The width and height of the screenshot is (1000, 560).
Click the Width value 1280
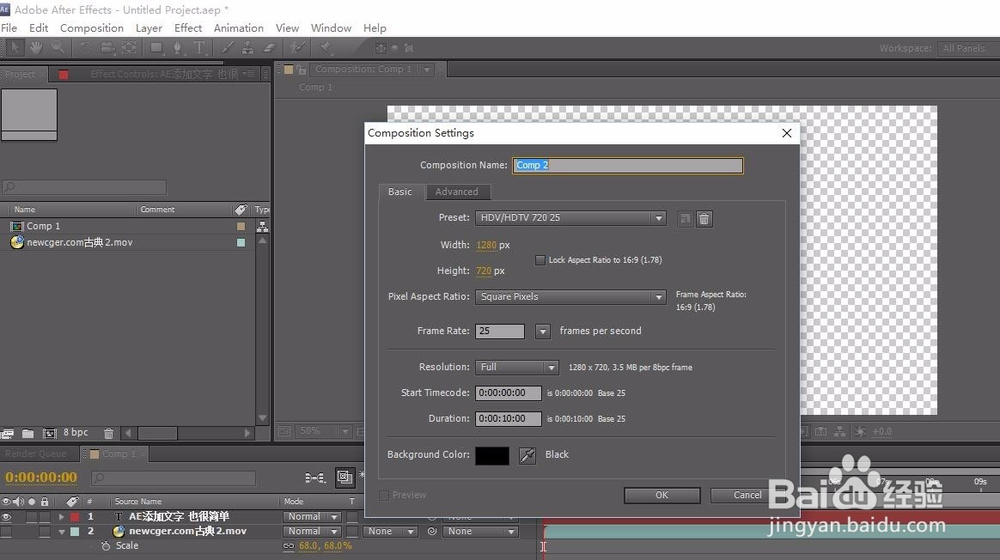coord(486,245)
